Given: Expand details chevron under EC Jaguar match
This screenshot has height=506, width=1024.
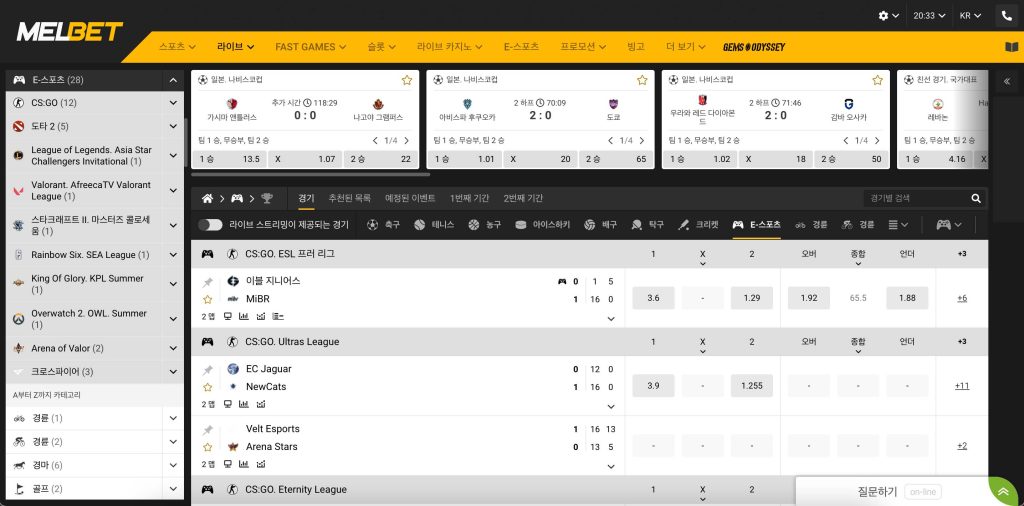Looking at the screenshot, I should point(611,407).
